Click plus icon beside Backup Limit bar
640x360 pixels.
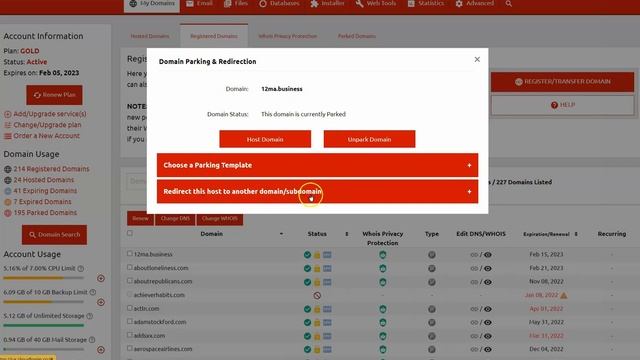click(101, 302)
